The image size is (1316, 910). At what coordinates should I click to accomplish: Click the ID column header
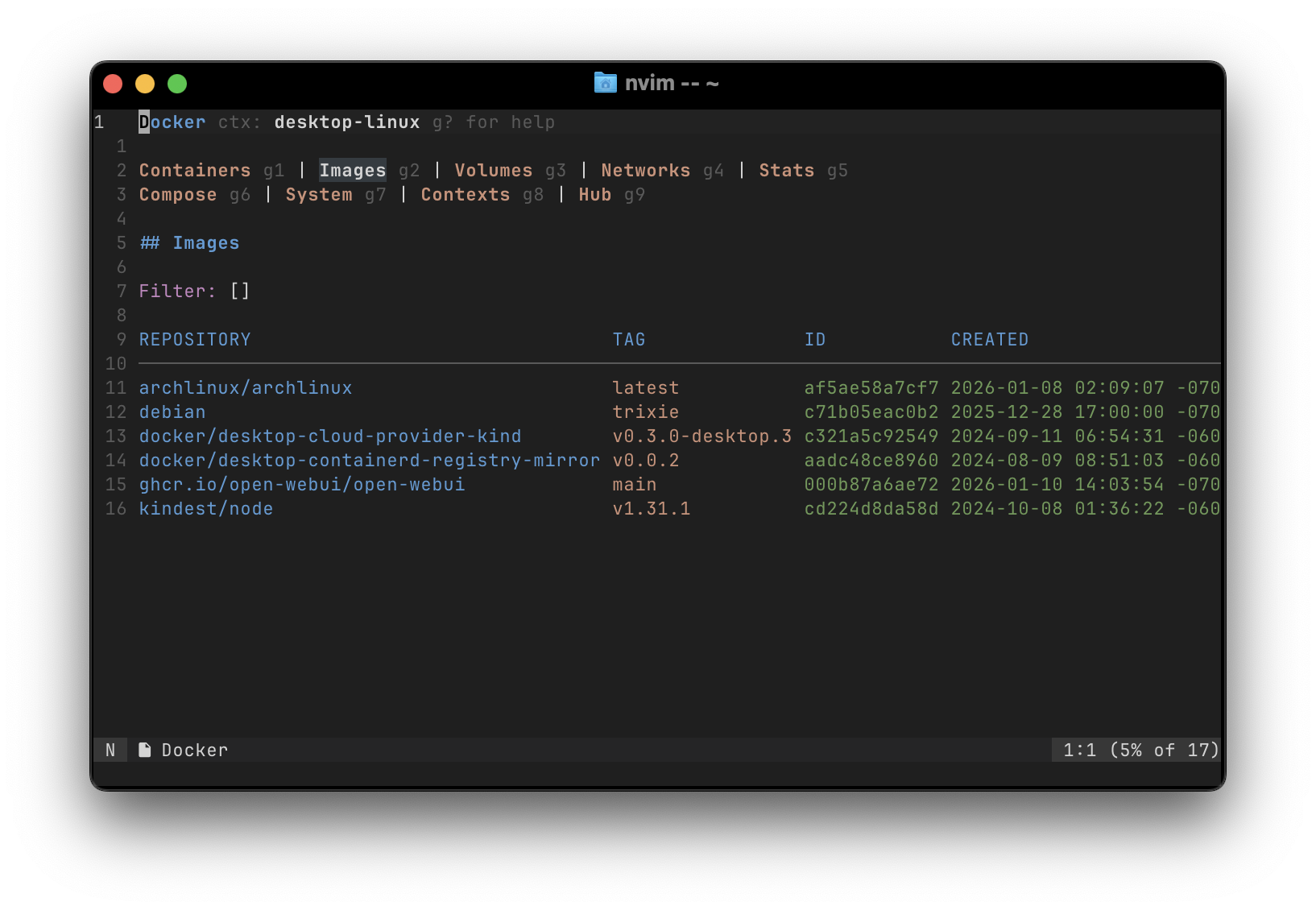[815, 340]
